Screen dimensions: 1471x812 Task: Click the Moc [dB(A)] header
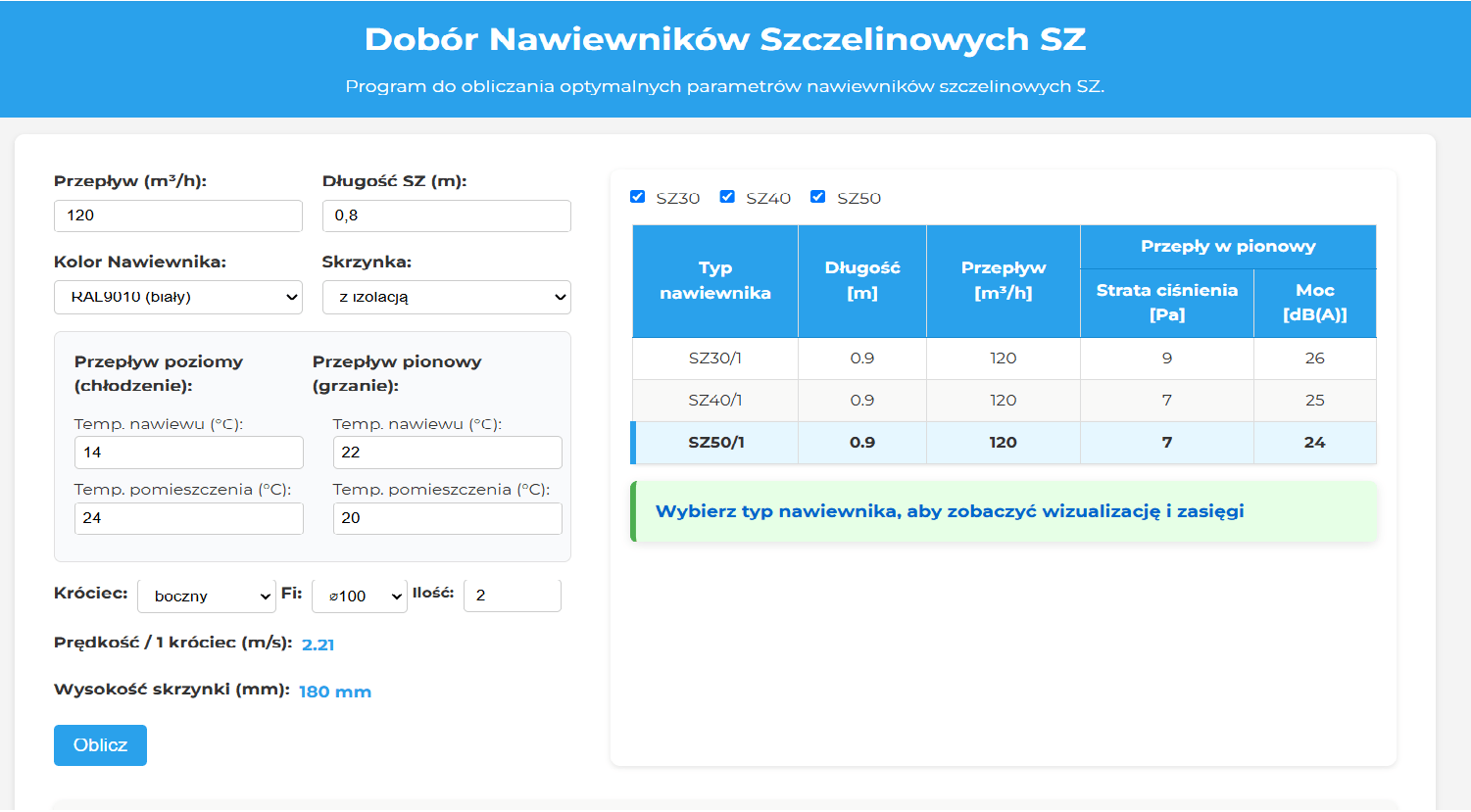[x=1315, y=303]
